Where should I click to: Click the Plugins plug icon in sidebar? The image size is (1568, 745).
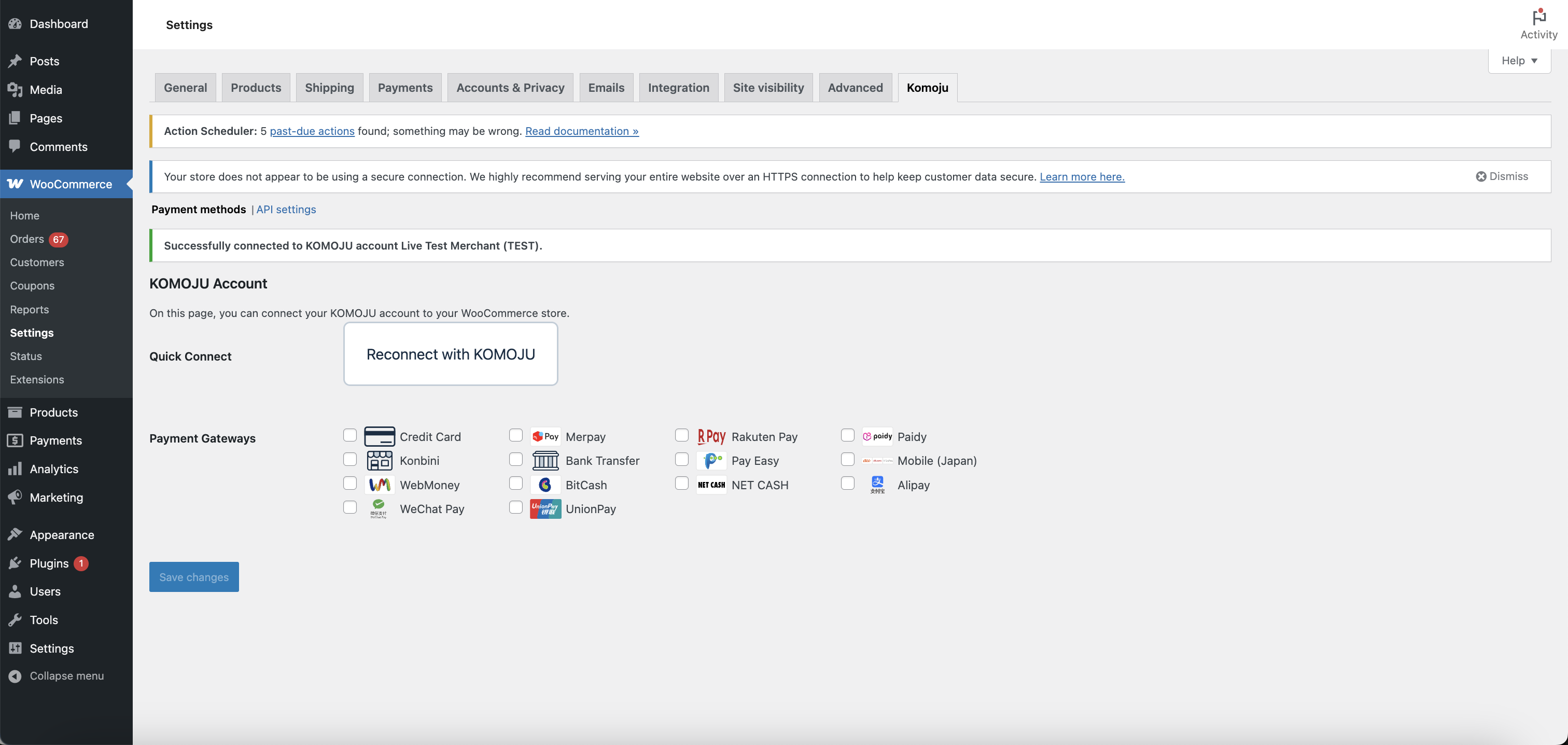15,563
